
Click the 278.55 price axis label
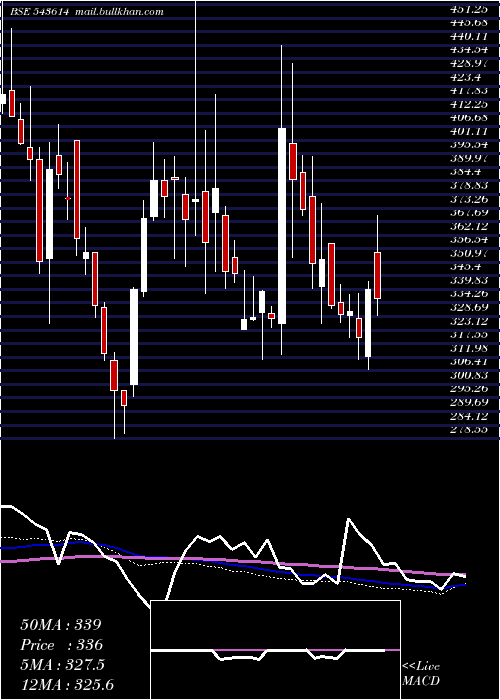(469, 429)
